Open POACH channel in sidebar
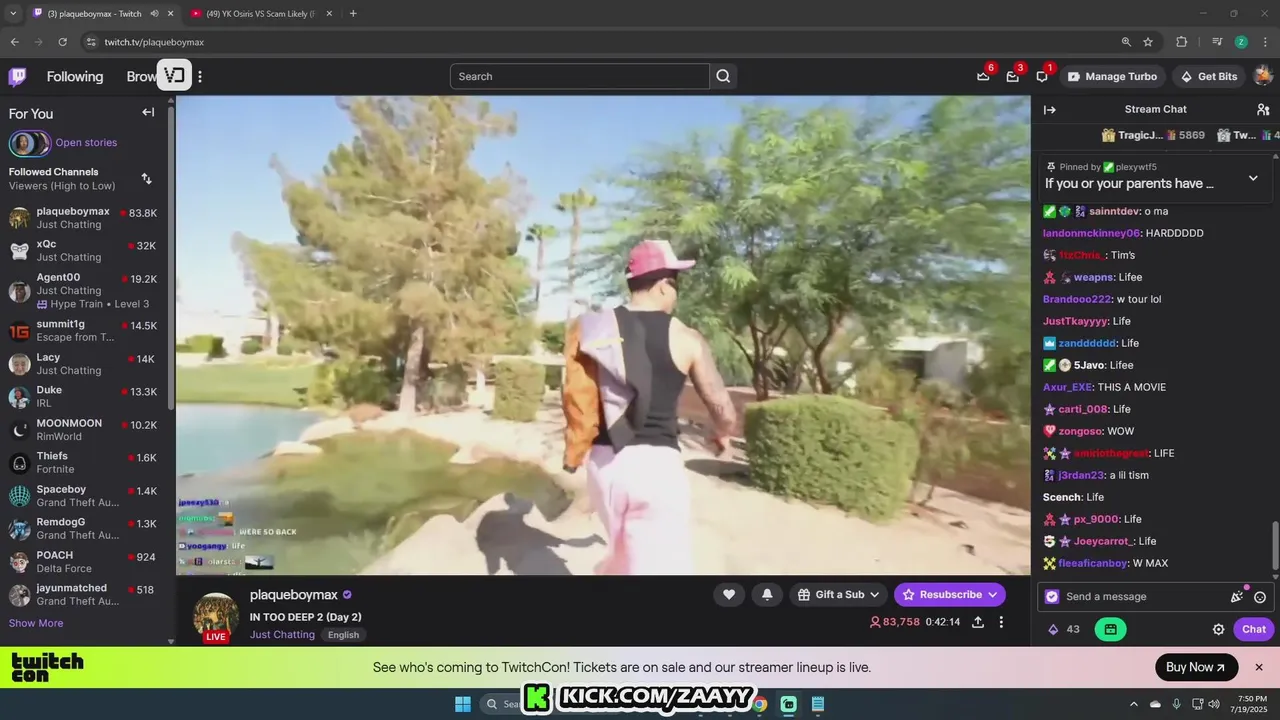This screenshot has width=1280, height=720. [x=83, y=561]
